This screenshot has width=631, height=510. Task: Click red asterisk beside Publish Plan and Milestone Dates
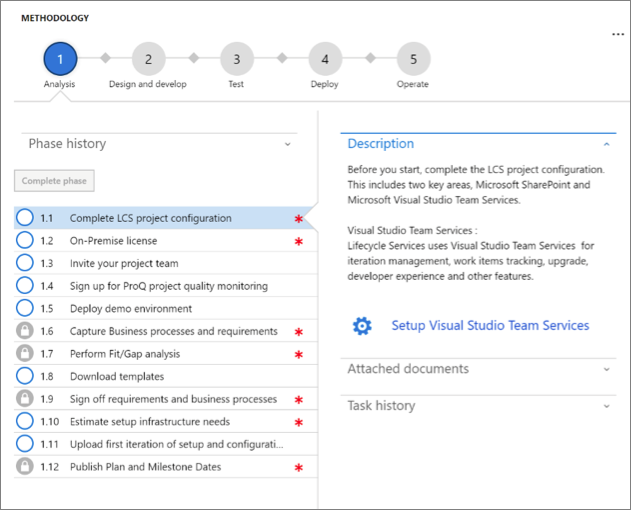[x=299, y=467]
